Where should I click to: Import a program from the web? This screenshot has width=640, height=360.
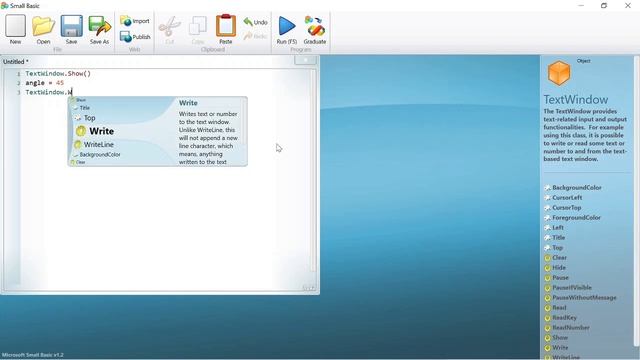click(x=135, y=21)
